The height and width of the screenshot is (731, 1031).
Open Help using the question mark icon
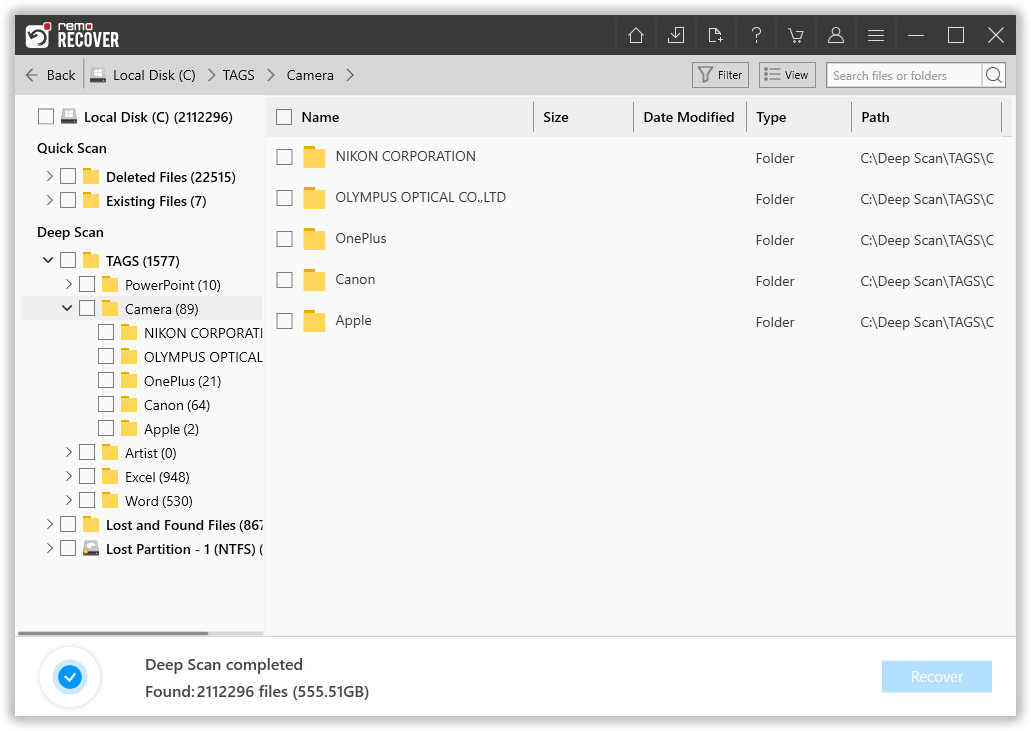pos(756,34)
